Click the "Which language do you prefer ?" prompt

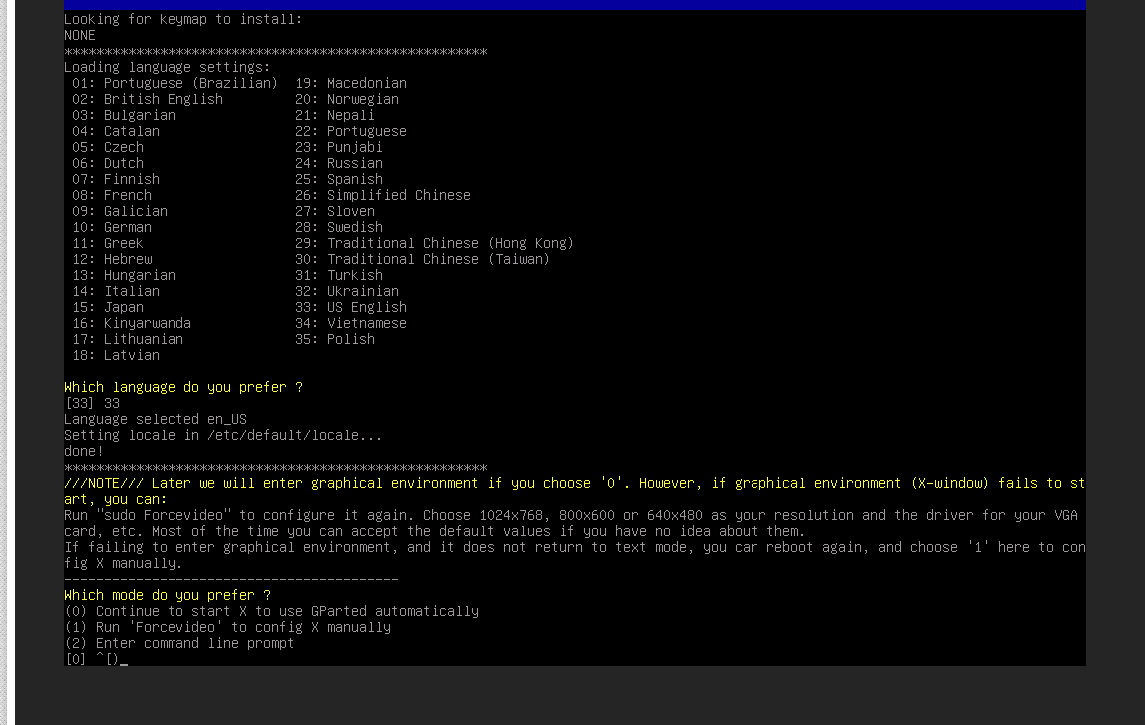[183, 387]
